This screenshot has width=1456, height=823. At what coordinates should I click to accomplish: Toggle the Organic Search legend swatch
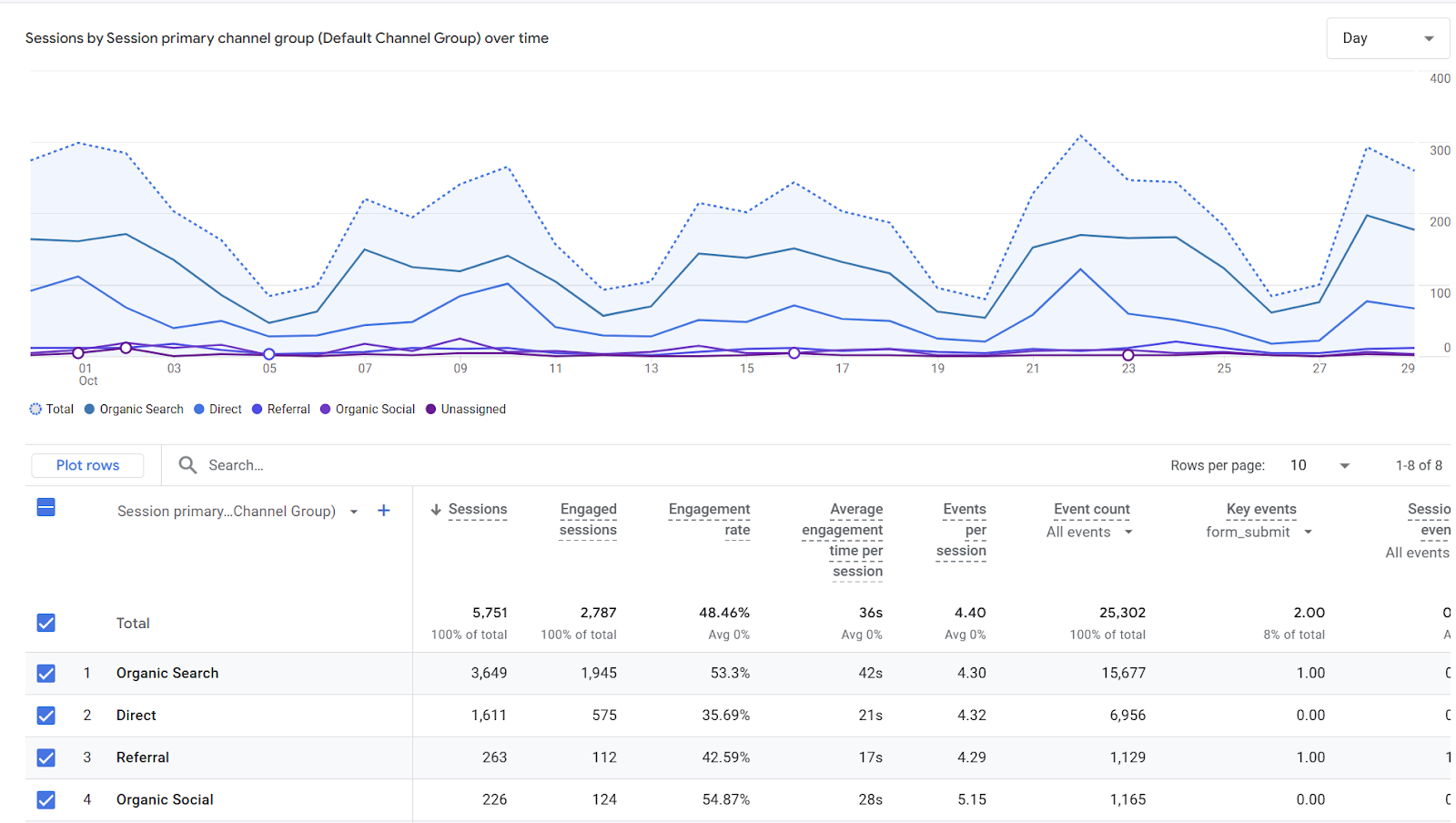click(x=89, y=410)
